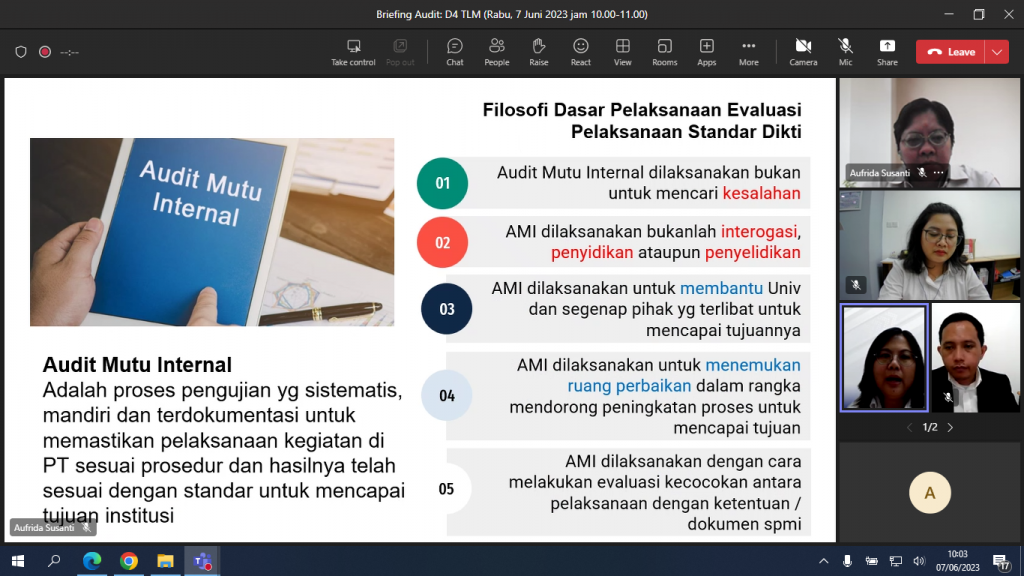This screenshot has width=1024, height=576.
Task: Click the Share content button
Action: pyautogui.click(x=887, y=51)
